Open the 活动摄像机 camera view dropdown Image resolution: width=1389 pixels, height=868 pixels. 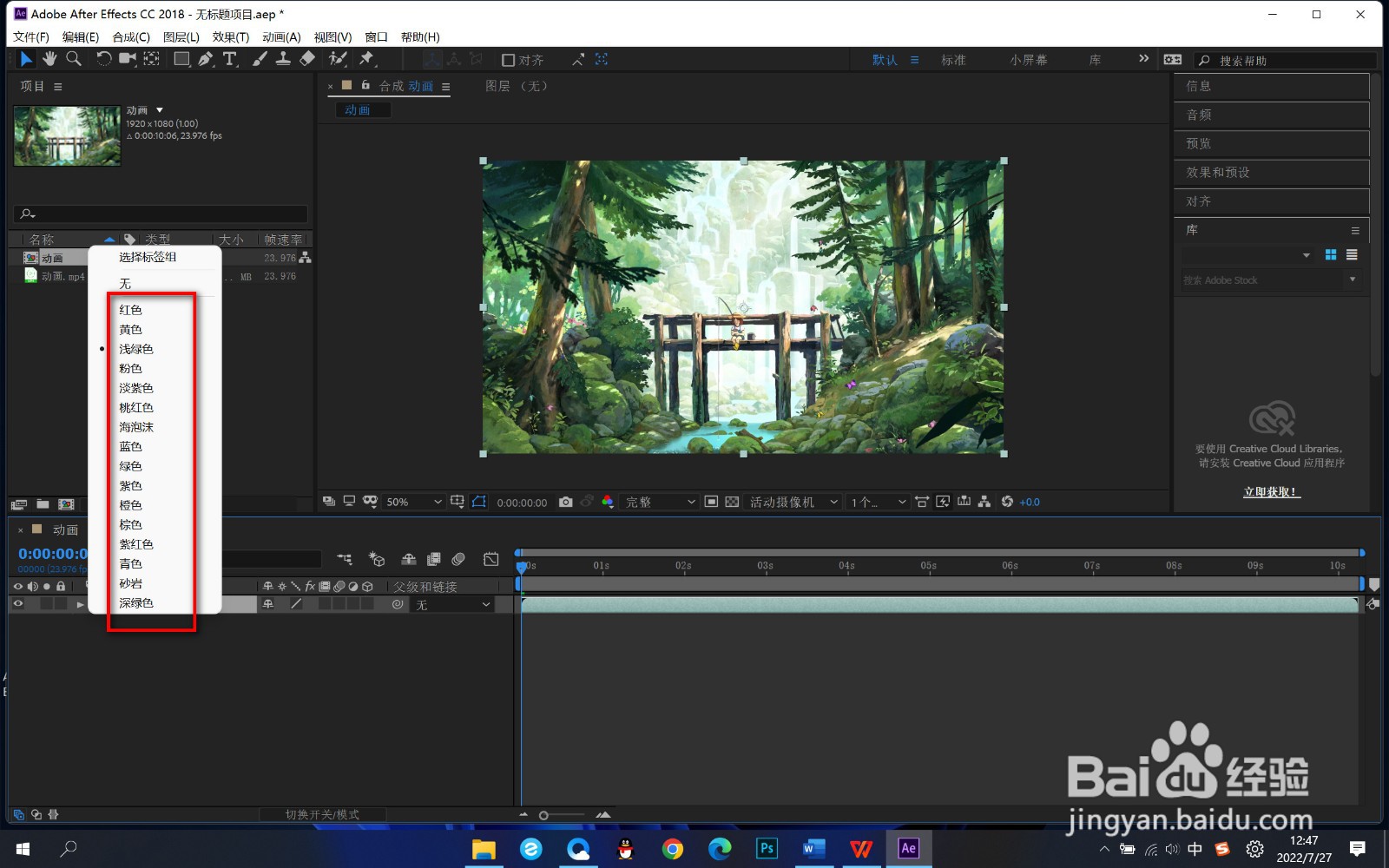[793, 502]
